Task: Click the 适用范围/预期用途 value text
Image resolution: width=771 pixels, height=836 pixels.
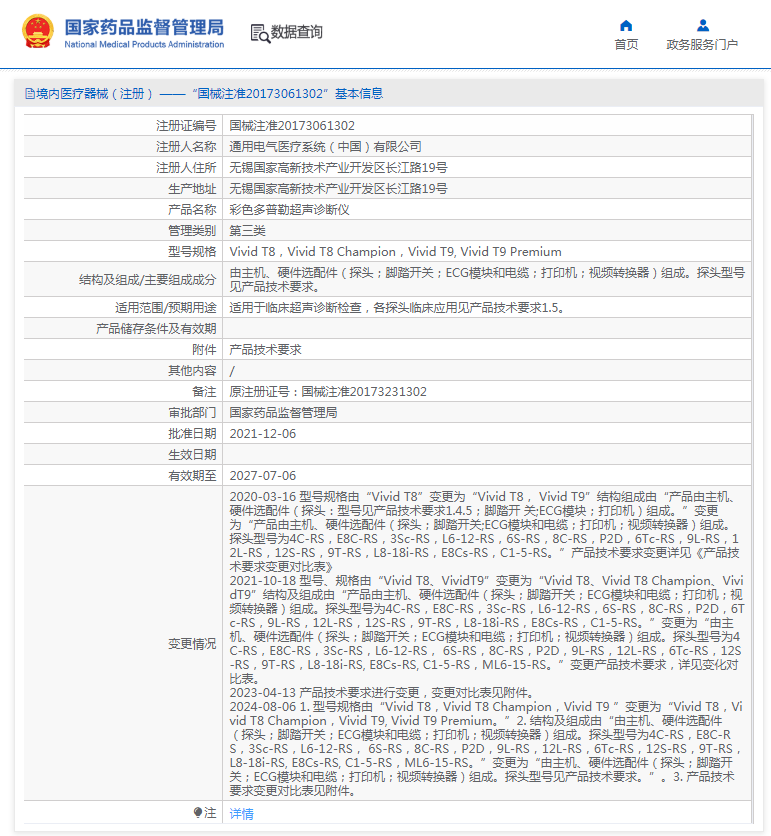Action: tap(397, 308)
